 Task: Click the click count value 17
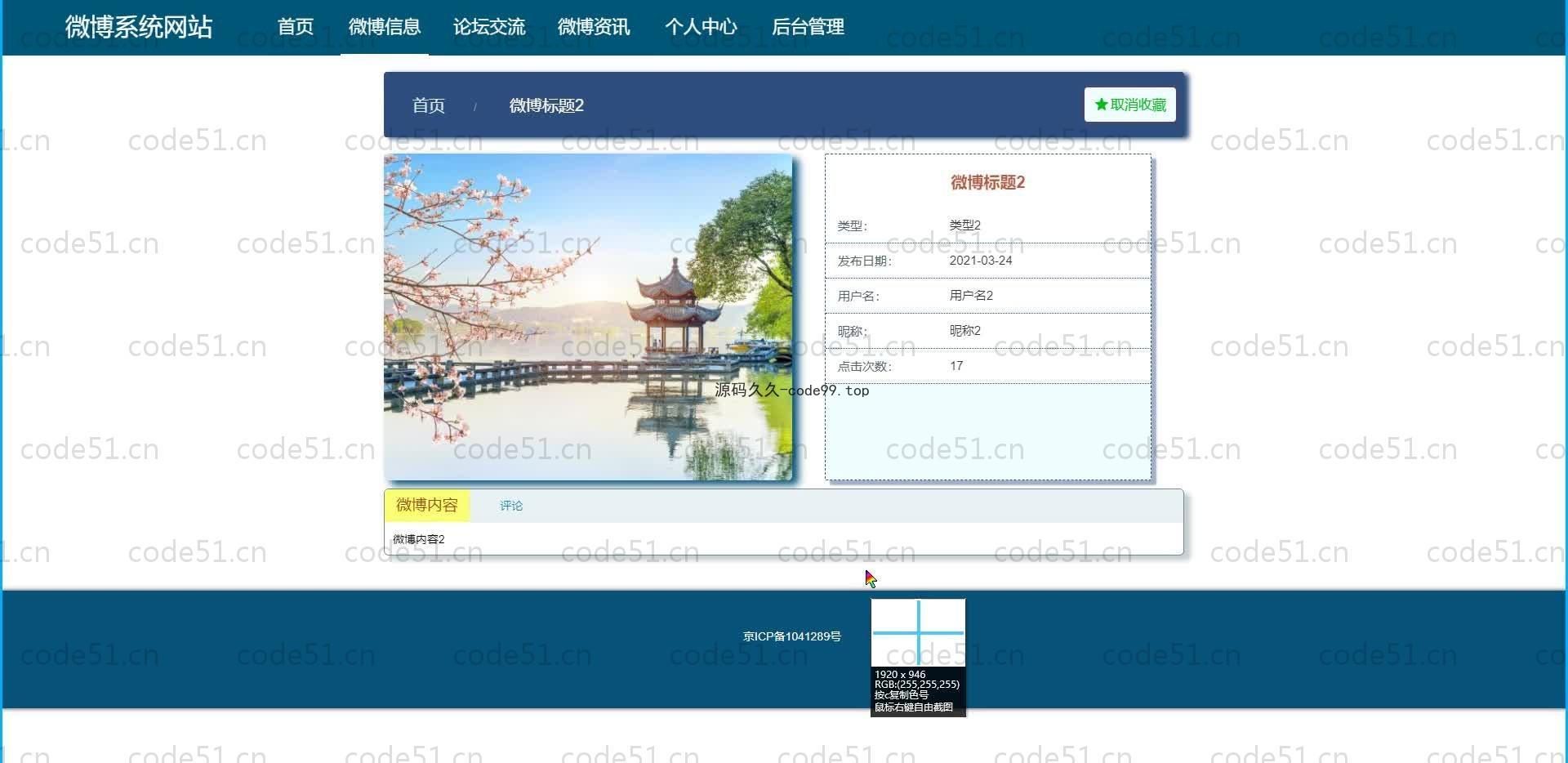[956, 365]
